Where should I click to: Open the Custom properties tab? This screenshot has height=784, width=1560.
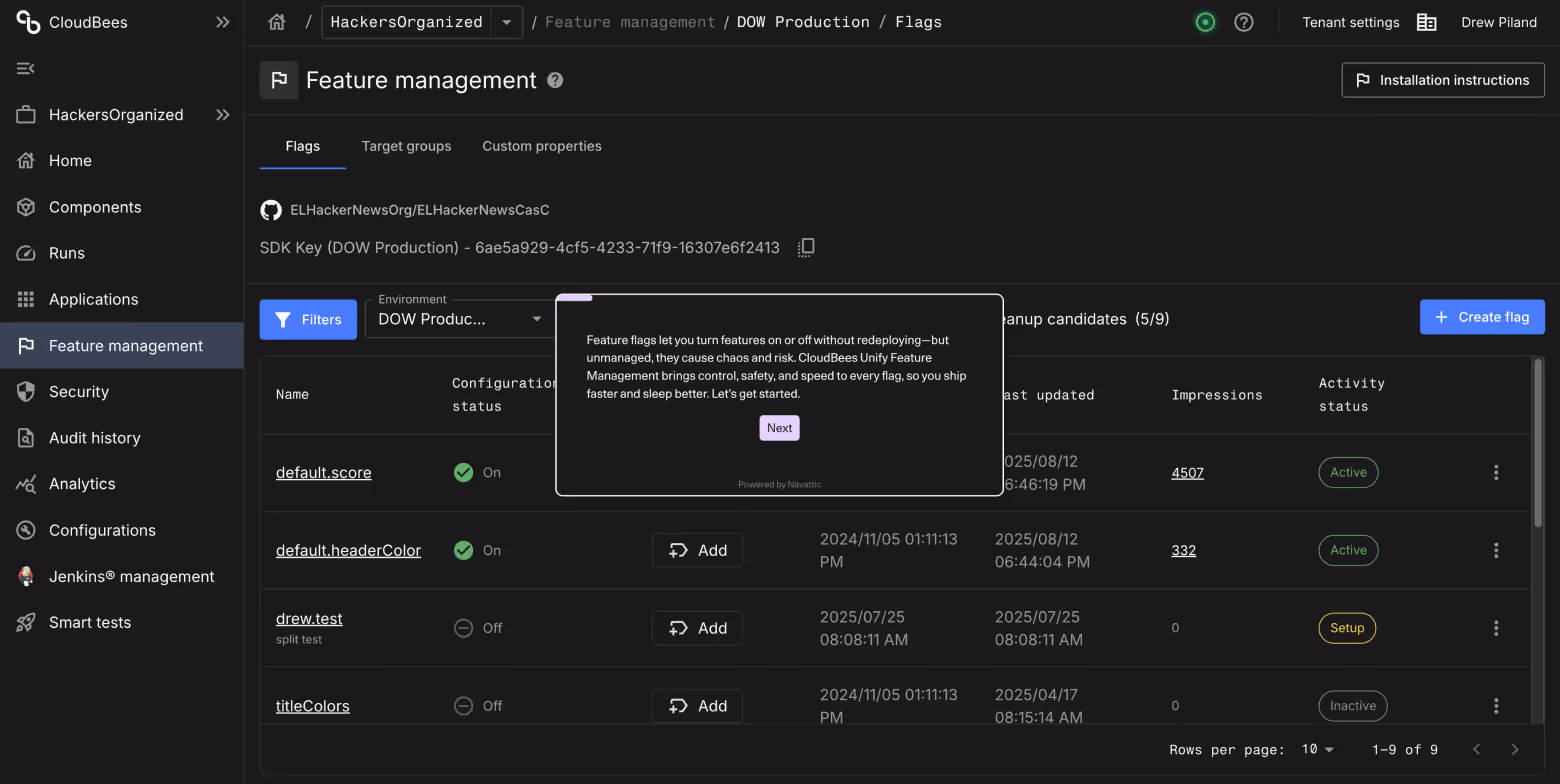(541, 146)
